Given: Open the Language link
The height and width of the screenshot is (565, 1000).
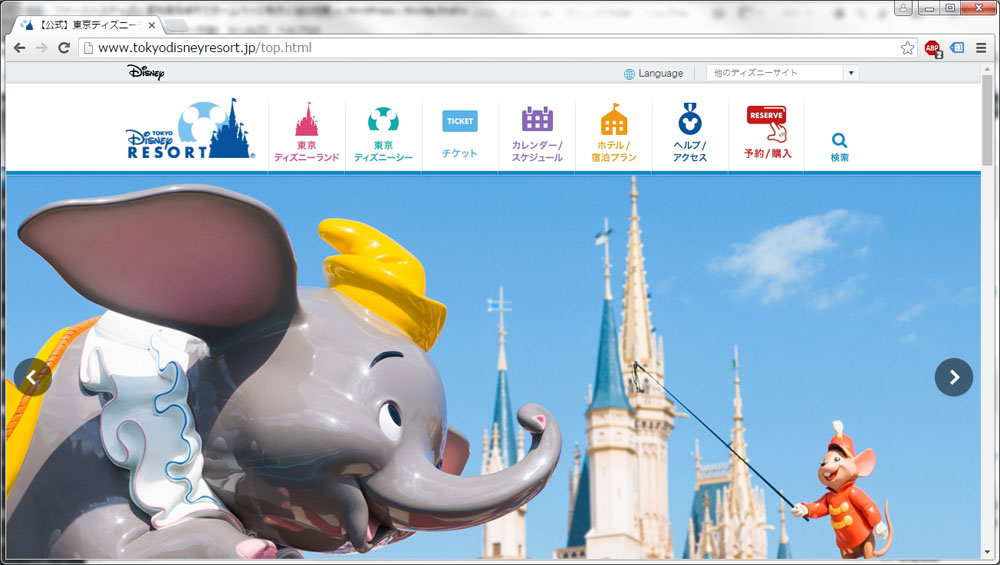Looking at the screenshot, I should click(x=660, y=73).
